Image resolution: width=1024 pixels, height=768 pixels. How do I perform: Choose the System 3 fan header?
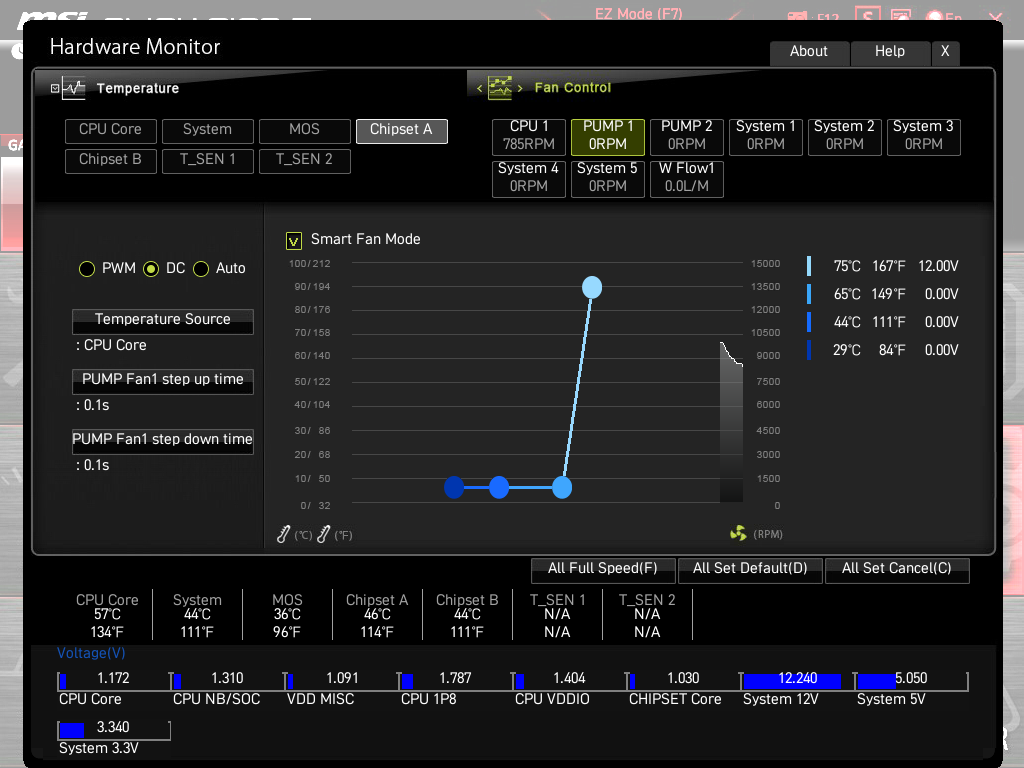click(x=924, y=136)
